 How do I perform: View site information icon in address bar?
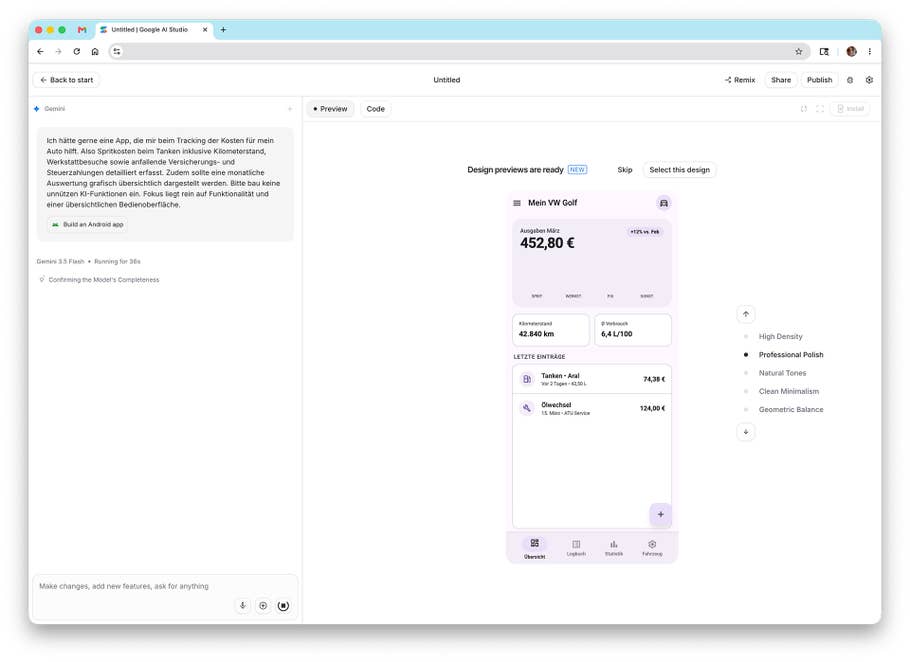point(117,52)
